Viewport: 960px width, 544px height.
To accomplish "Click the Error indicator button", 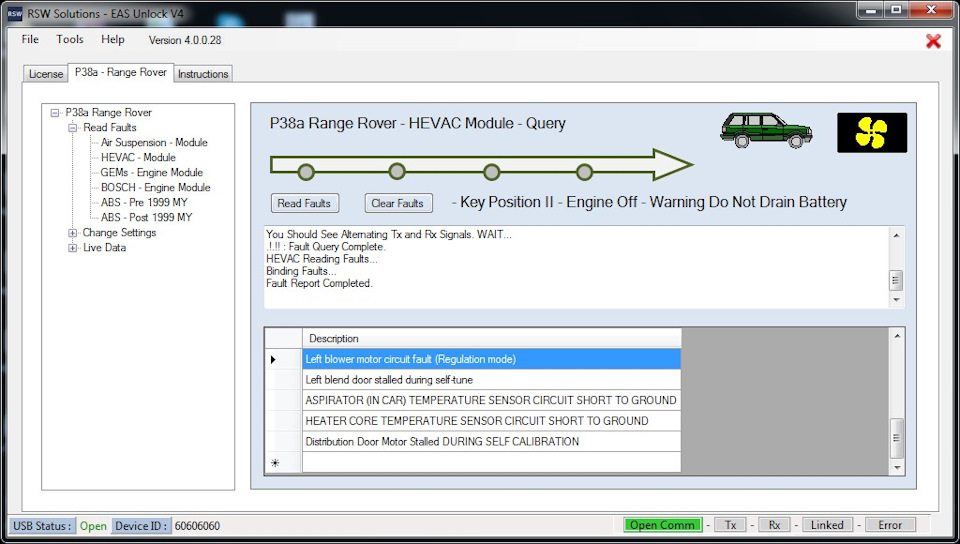I will pos(890,525).
